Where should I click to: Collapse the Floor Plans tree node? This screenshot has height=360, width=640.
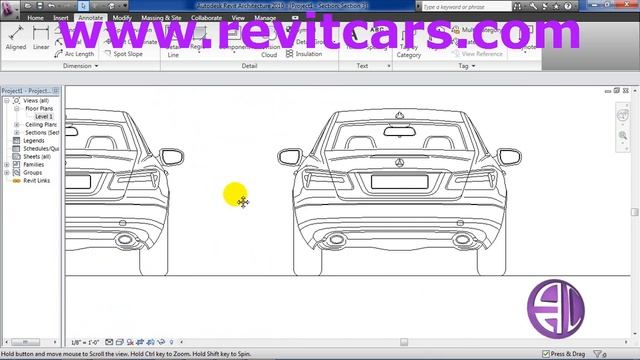(17, 109)
